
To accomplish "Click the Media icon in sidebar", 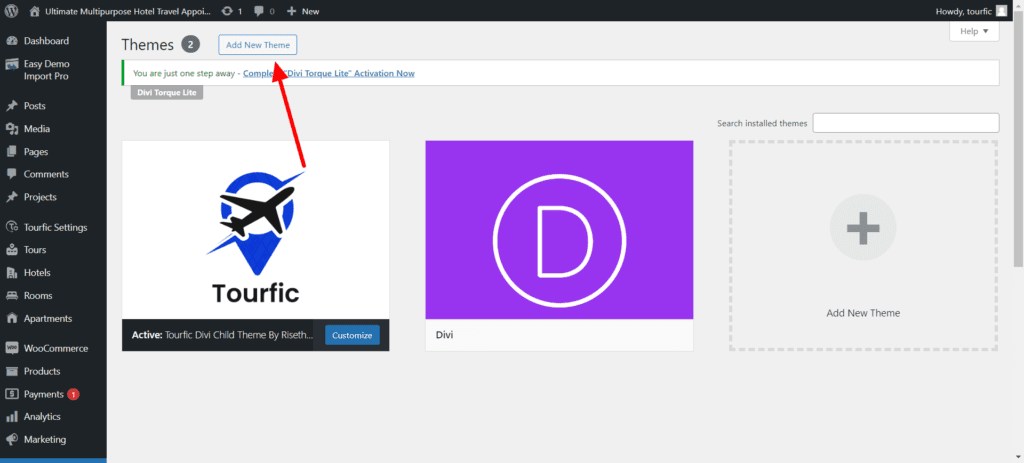I will pyautogui.click(x=11, y=129).
